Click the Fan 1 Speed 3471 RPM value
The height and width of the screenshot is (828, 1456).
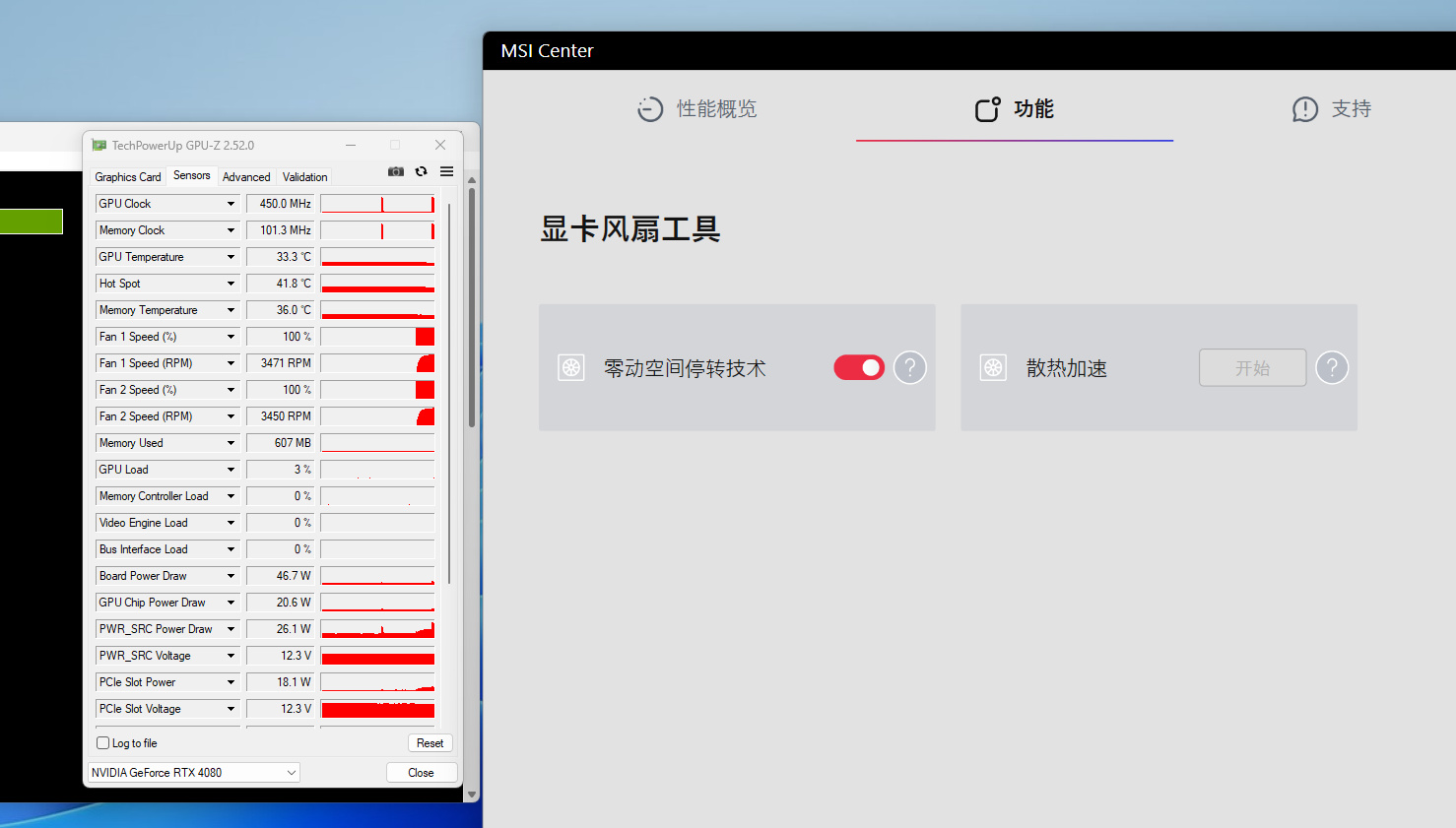pyautogui.click(x=280, y=363)
